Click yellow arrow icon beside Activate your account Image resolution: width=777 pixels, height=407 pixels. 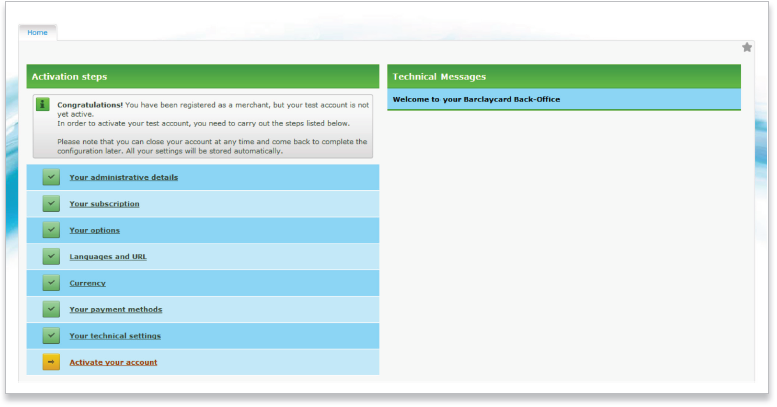[51, 362]
